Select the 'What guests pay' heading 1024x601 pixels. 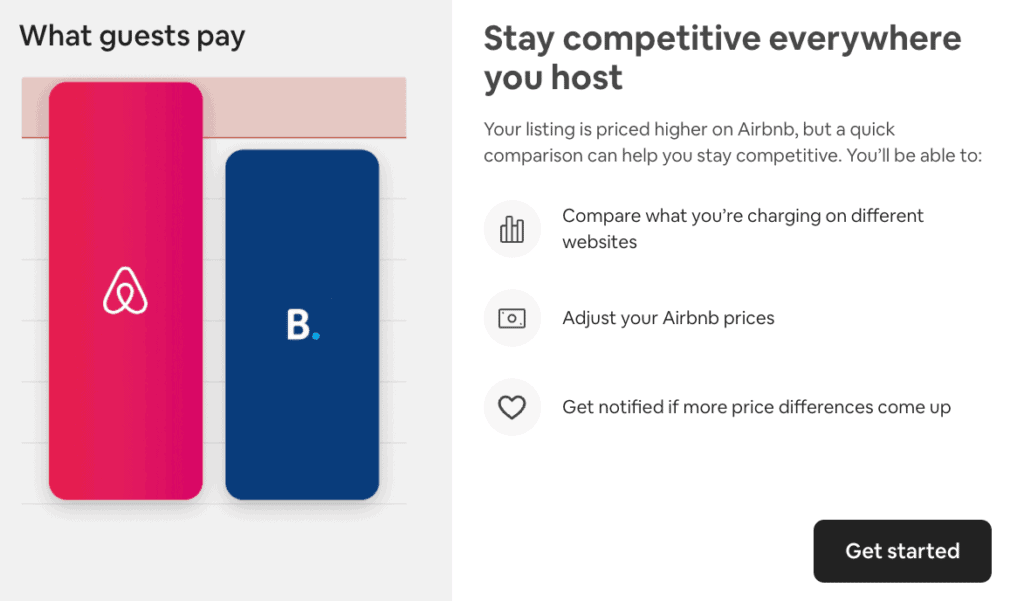point(132,37)
